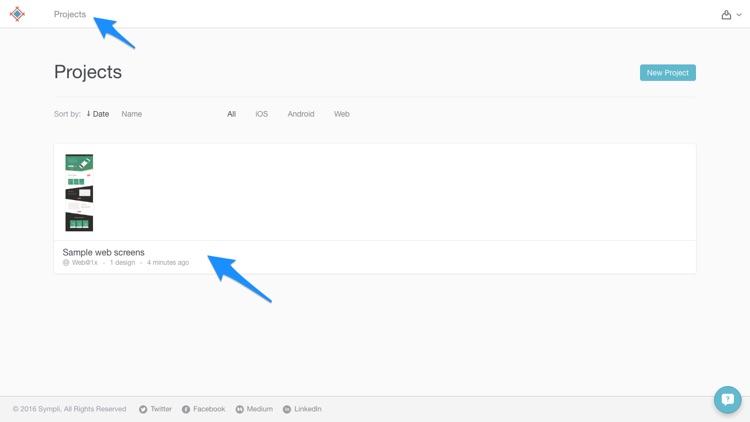Click the Twitter icon in footer

click(143, 410)
